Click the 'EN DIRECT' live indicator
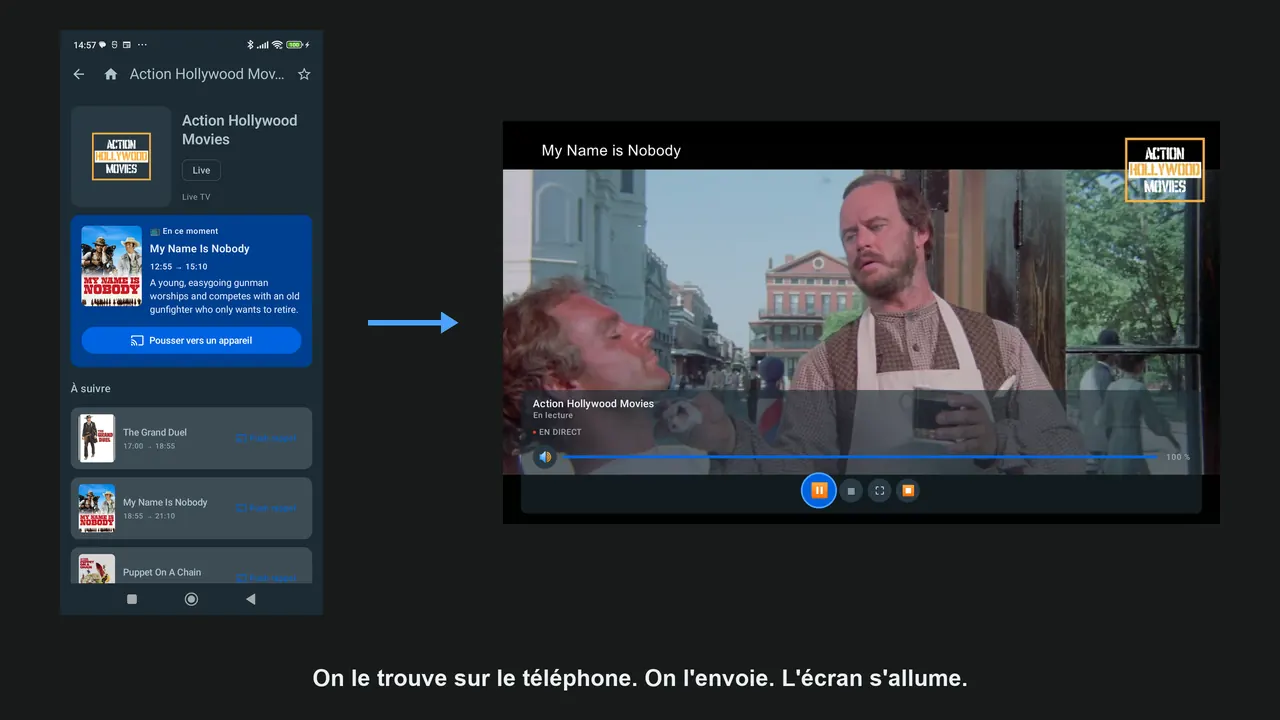The width and height of the screenshot is (1280, 720). [x=557, y=432]
